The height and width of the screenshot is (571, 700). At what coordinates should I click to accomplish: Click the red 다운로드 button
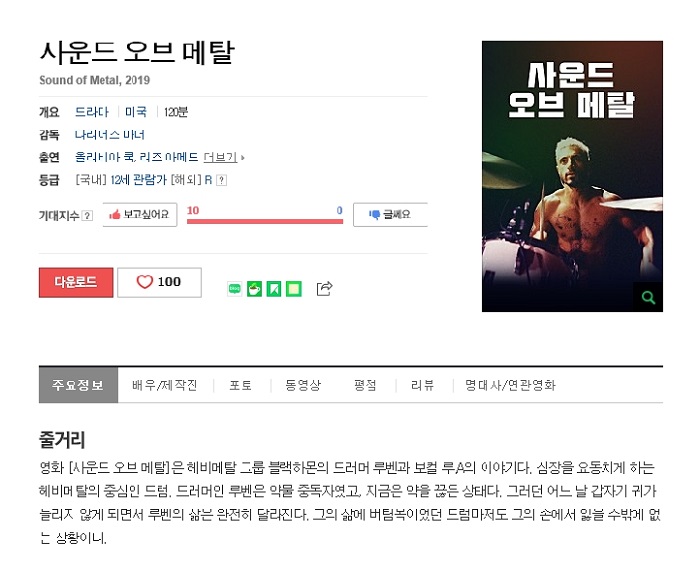(x=76, y=282)
